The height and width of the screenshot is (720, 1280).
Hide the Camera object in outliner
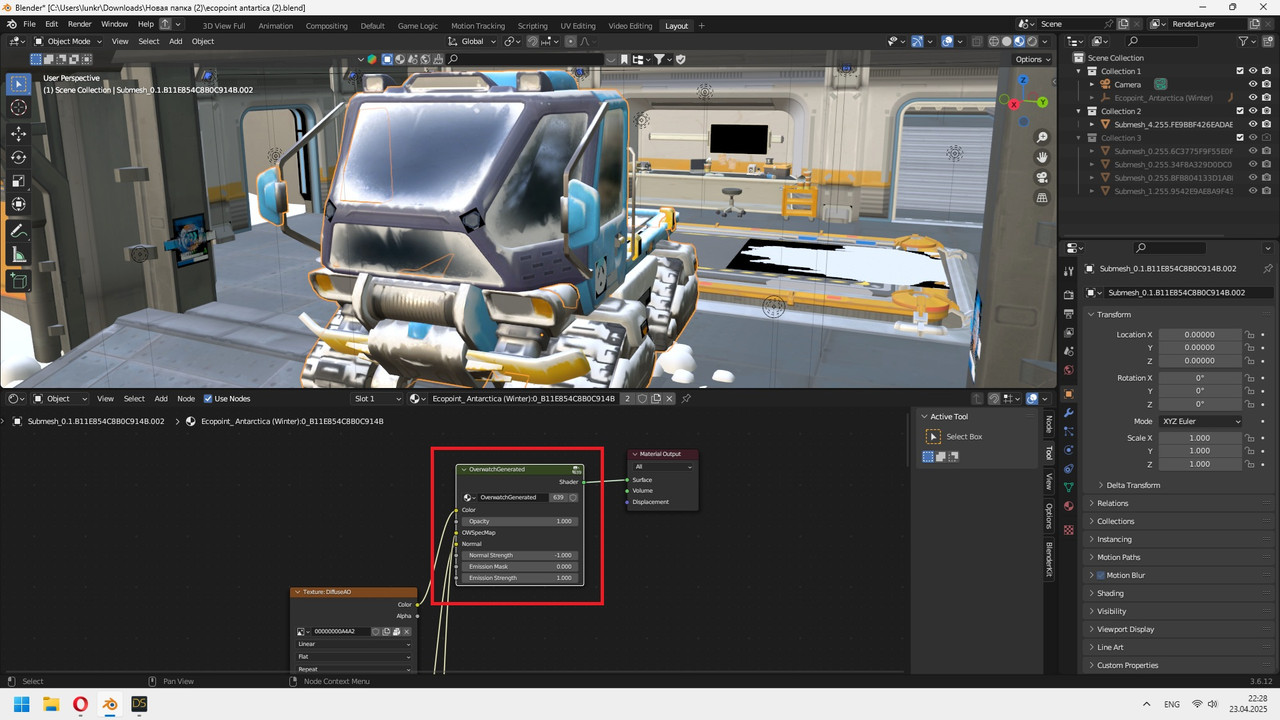1252,84
